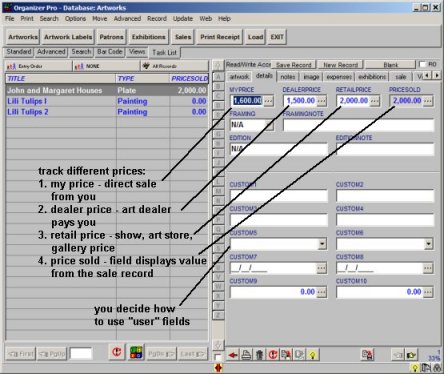Click the yellow light bulb icon in bottom toolbar
The image size is (444, 374).
click(312, 354)
